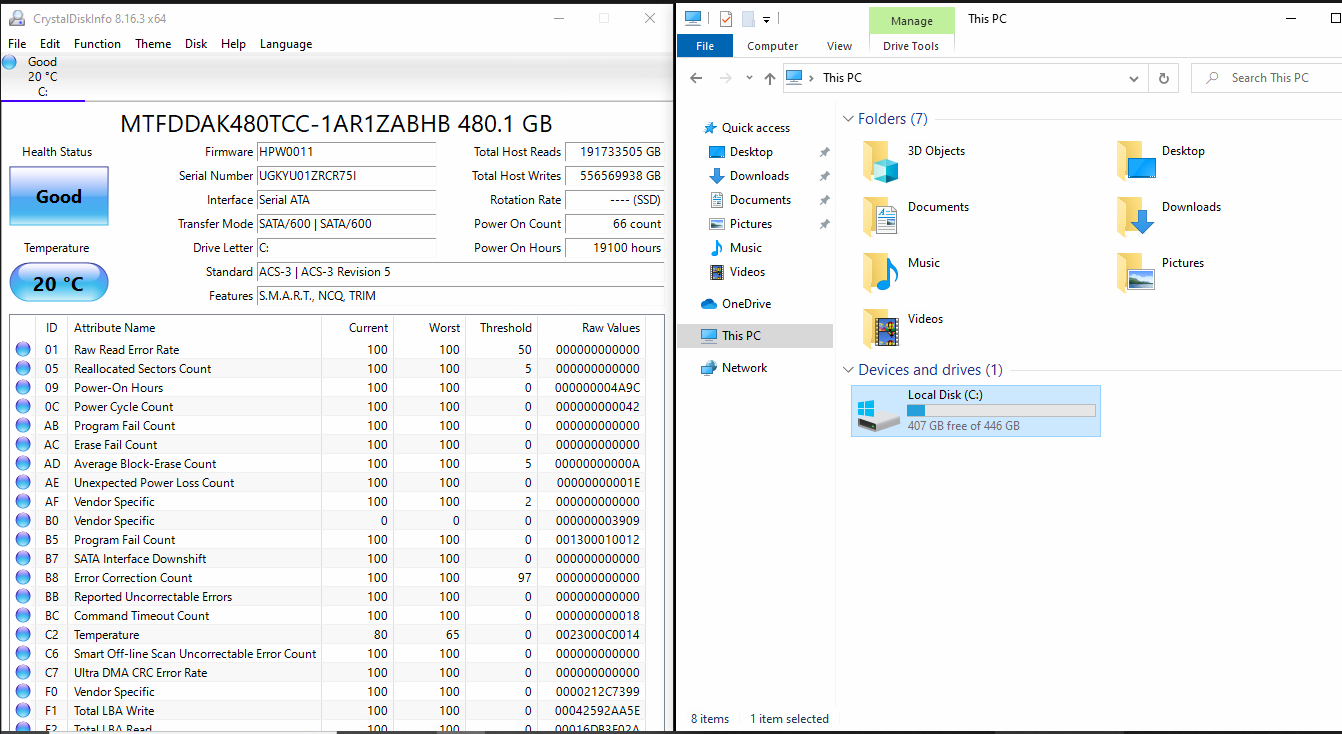
Task: Select Network in the navigation pane
Action: (744, 368)
